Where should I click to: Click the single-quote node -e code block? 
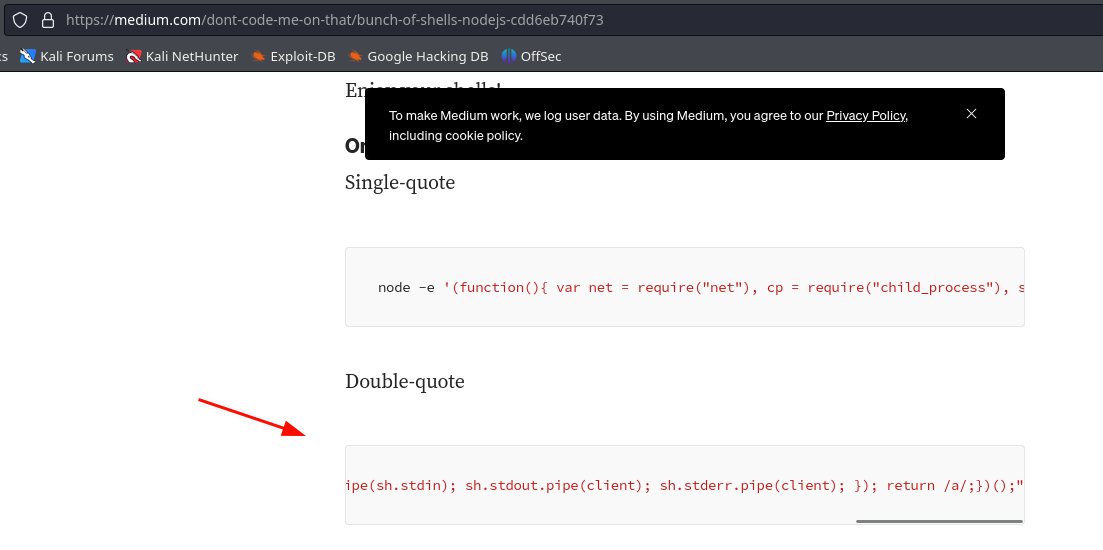pos(684,287)
